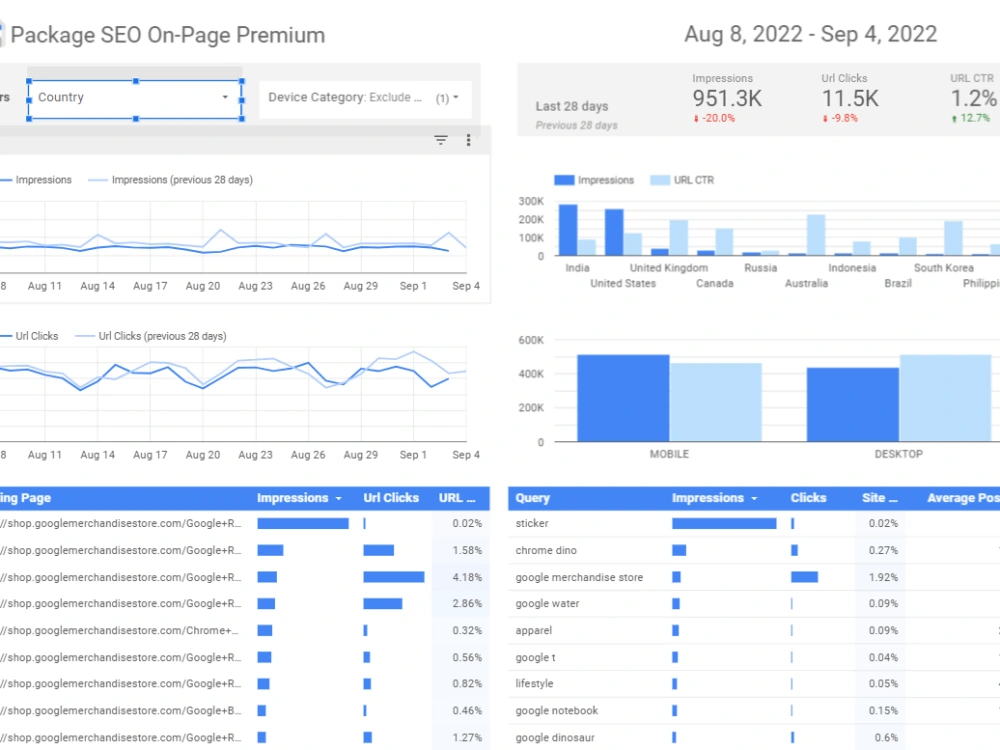Click the URL CTR legend swatch
This screenshot has width=1000, height=750.
pyautogui.click(x=660, y=180)
